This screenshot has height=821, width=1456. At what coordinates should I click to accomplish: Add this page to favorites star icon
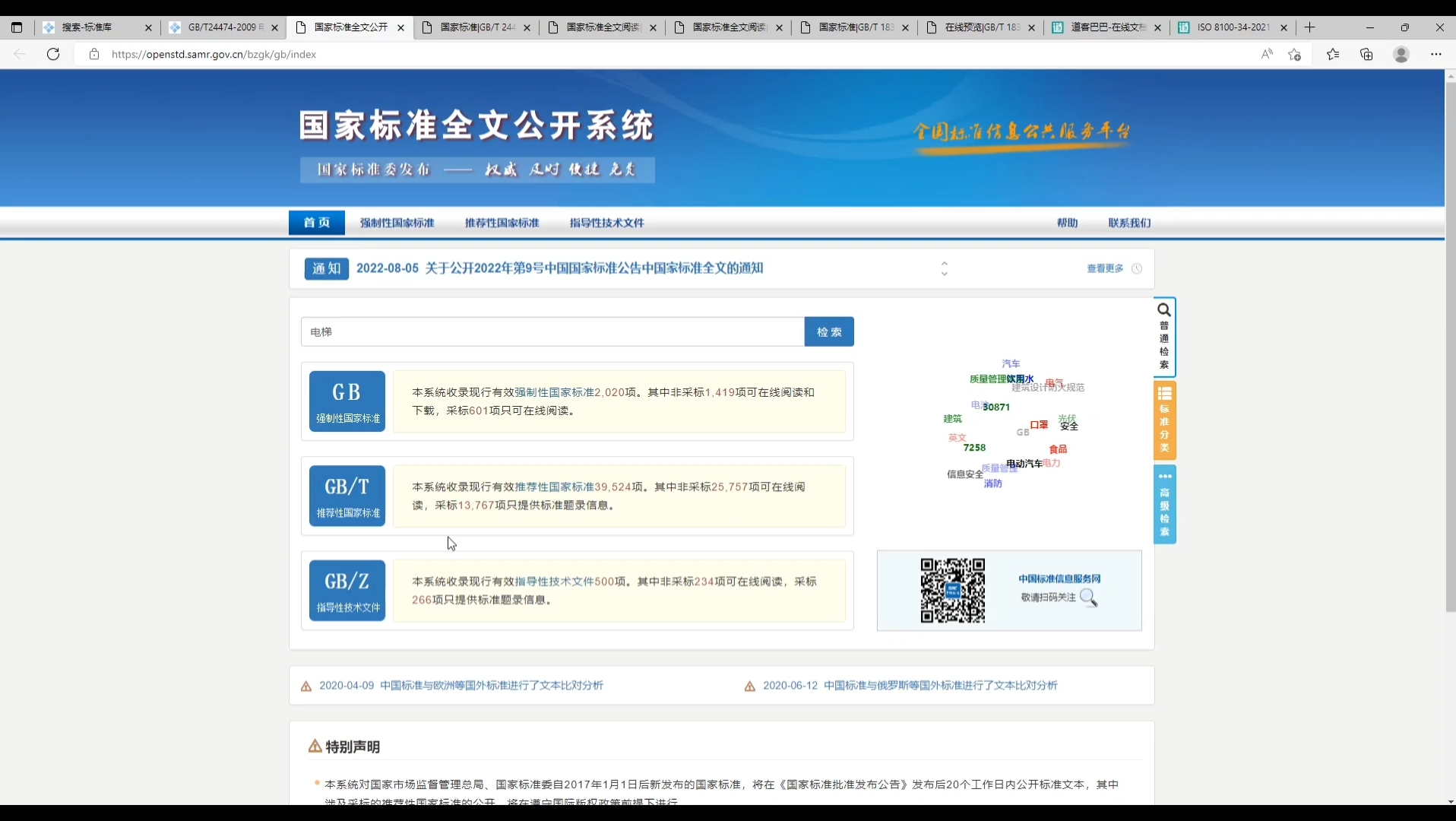pos(1295,54)
